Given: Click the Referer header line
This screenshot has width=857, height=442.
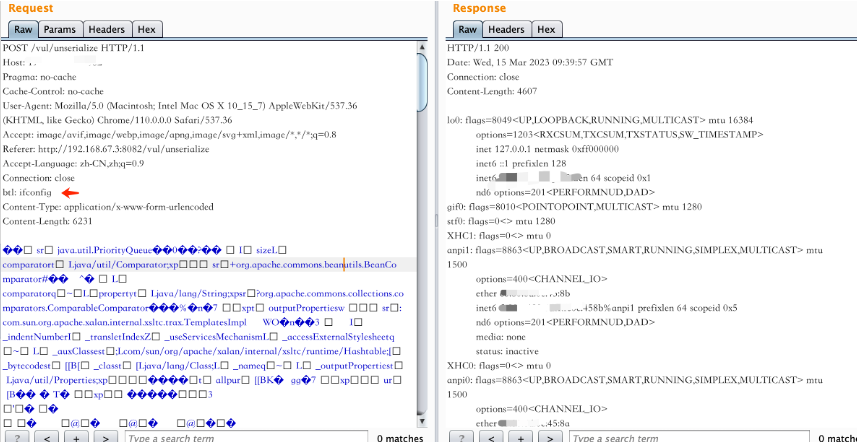Looking at the screenshot, I should tap(106, 149).
